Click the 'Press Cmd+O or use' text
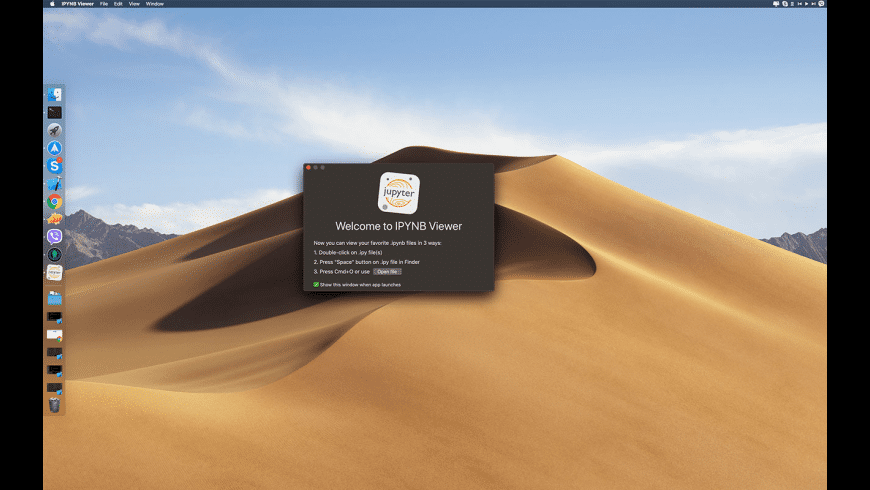Screen dimensions: 870x490 tap(342, 272)
